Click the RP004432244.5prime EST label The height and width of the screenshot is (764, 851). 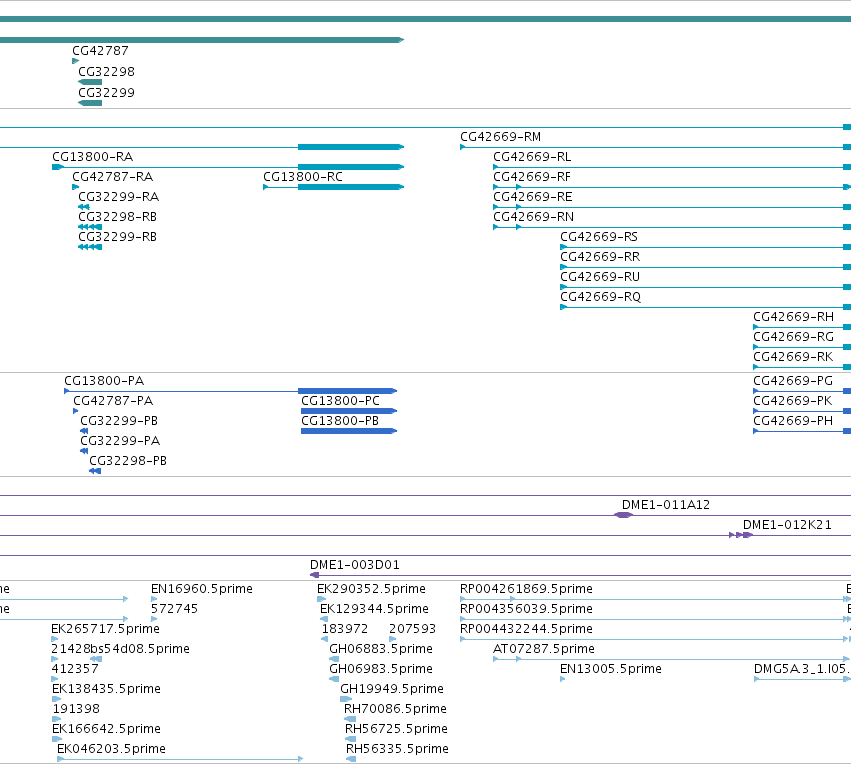(x=526, y=629)
